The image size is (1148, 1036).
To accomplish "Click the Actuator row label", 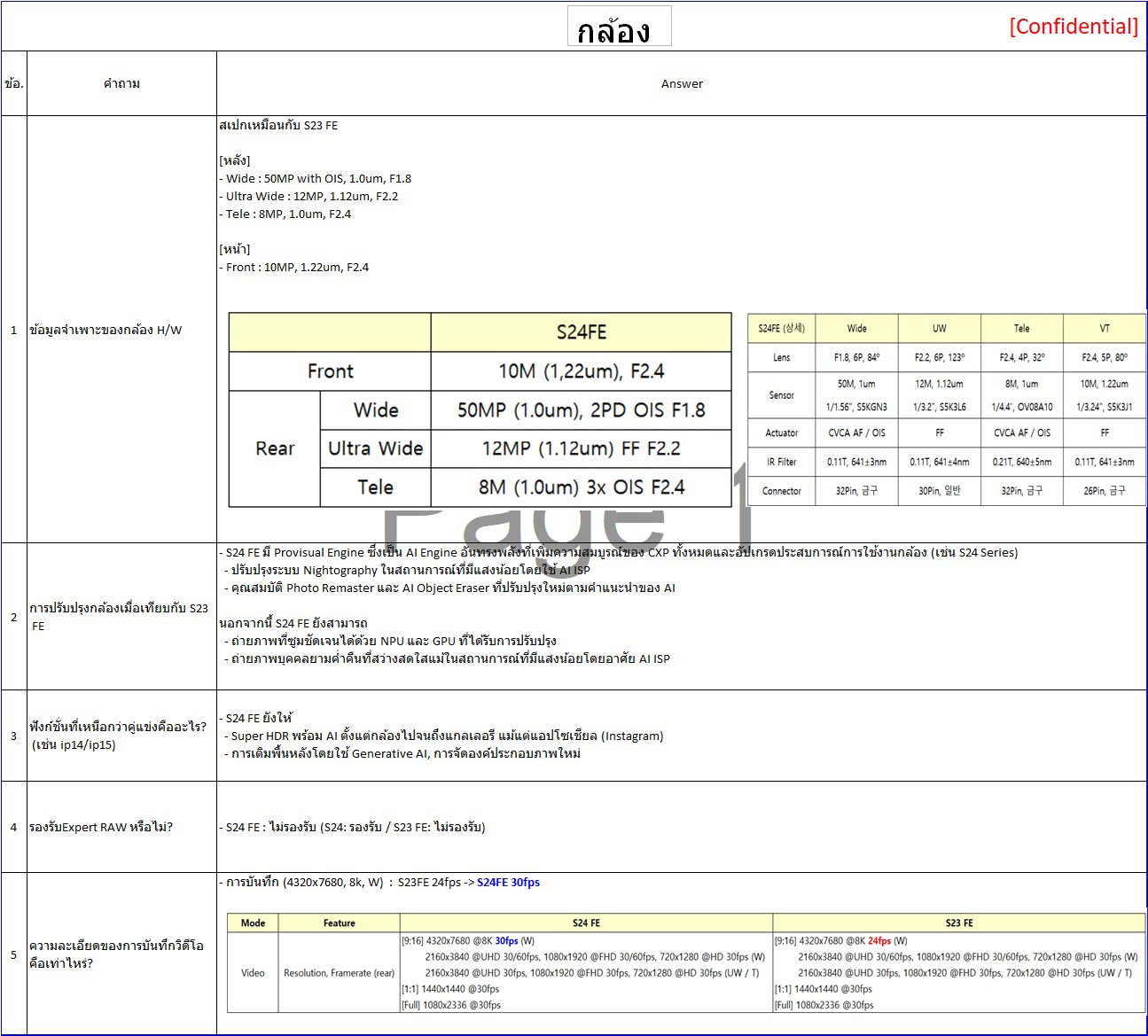I will (782, 432).
